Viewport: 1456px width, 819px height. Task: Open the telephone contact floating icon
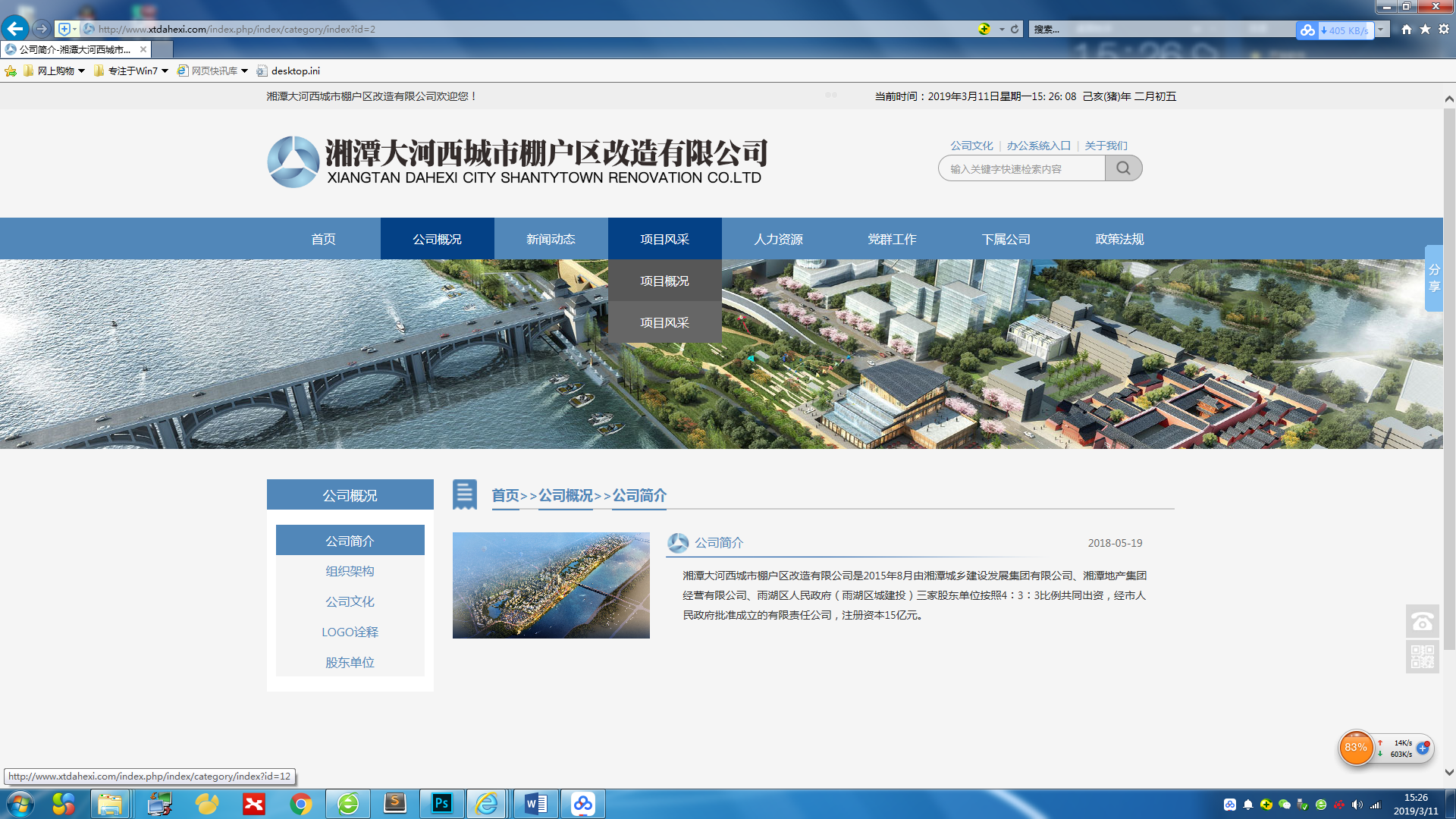coord(1422,622)
